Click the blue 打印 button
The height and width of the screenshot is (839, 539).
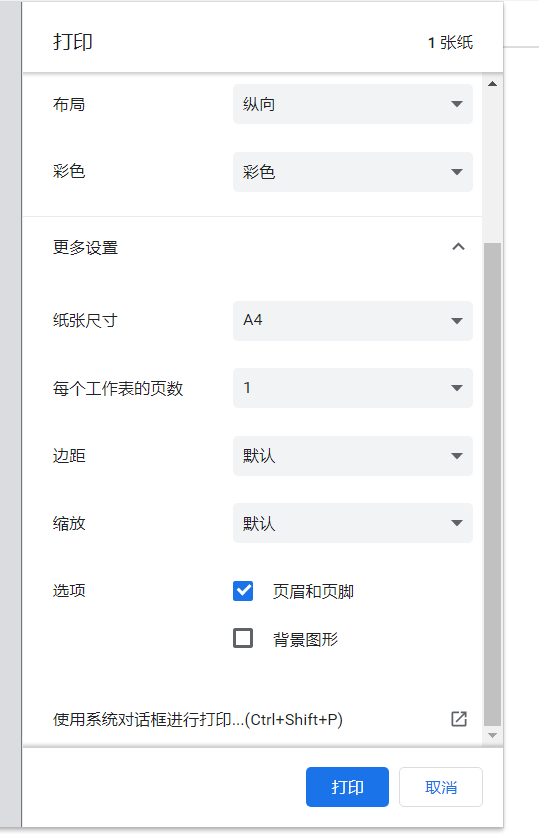click(x=347, y=787)
